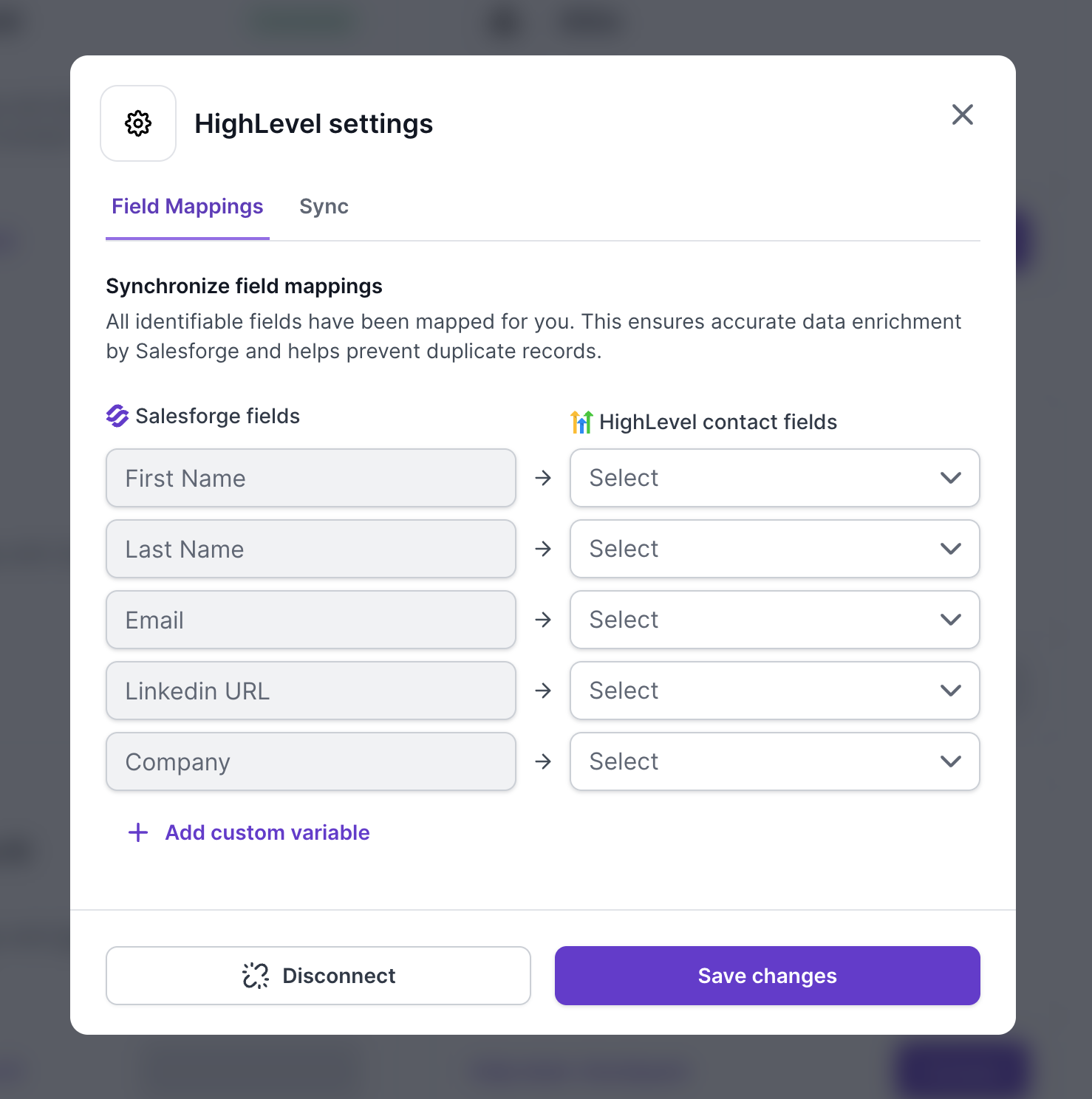
Task: Click the arrow next to Company
Action: 543,761
